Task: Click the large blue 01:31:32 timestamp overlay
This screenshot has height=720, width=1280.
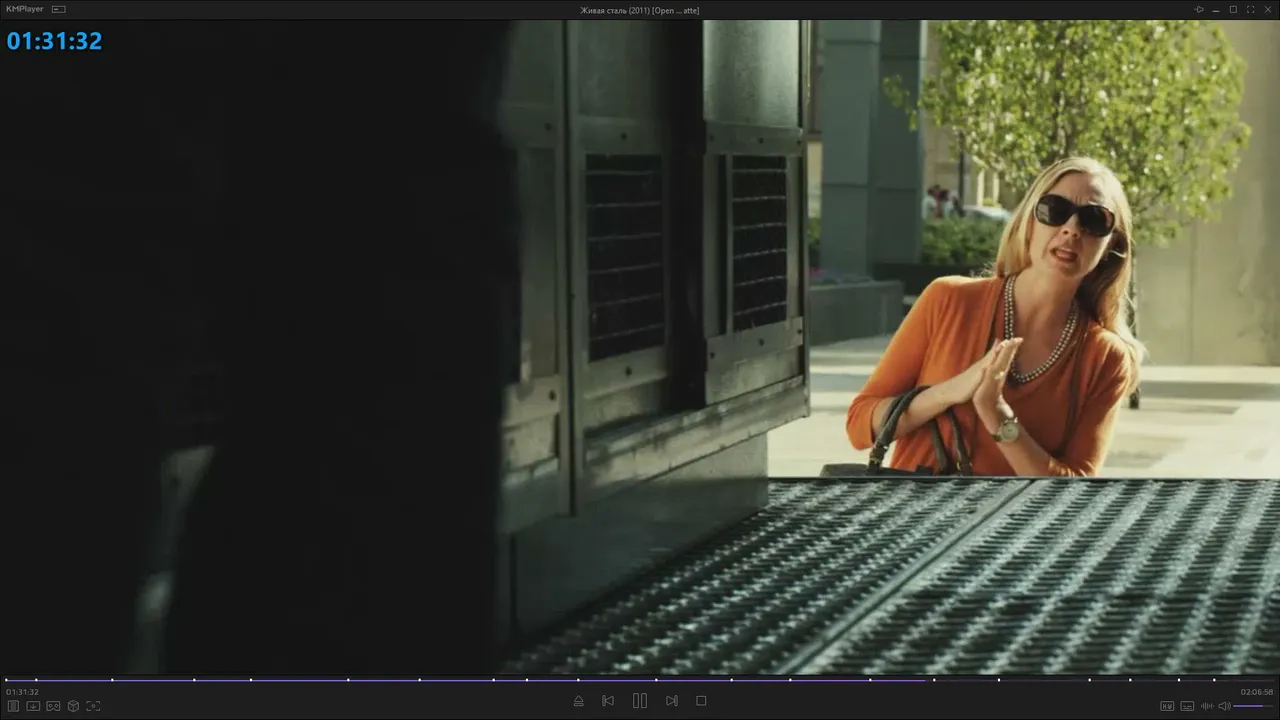Action: coord(54,41)
